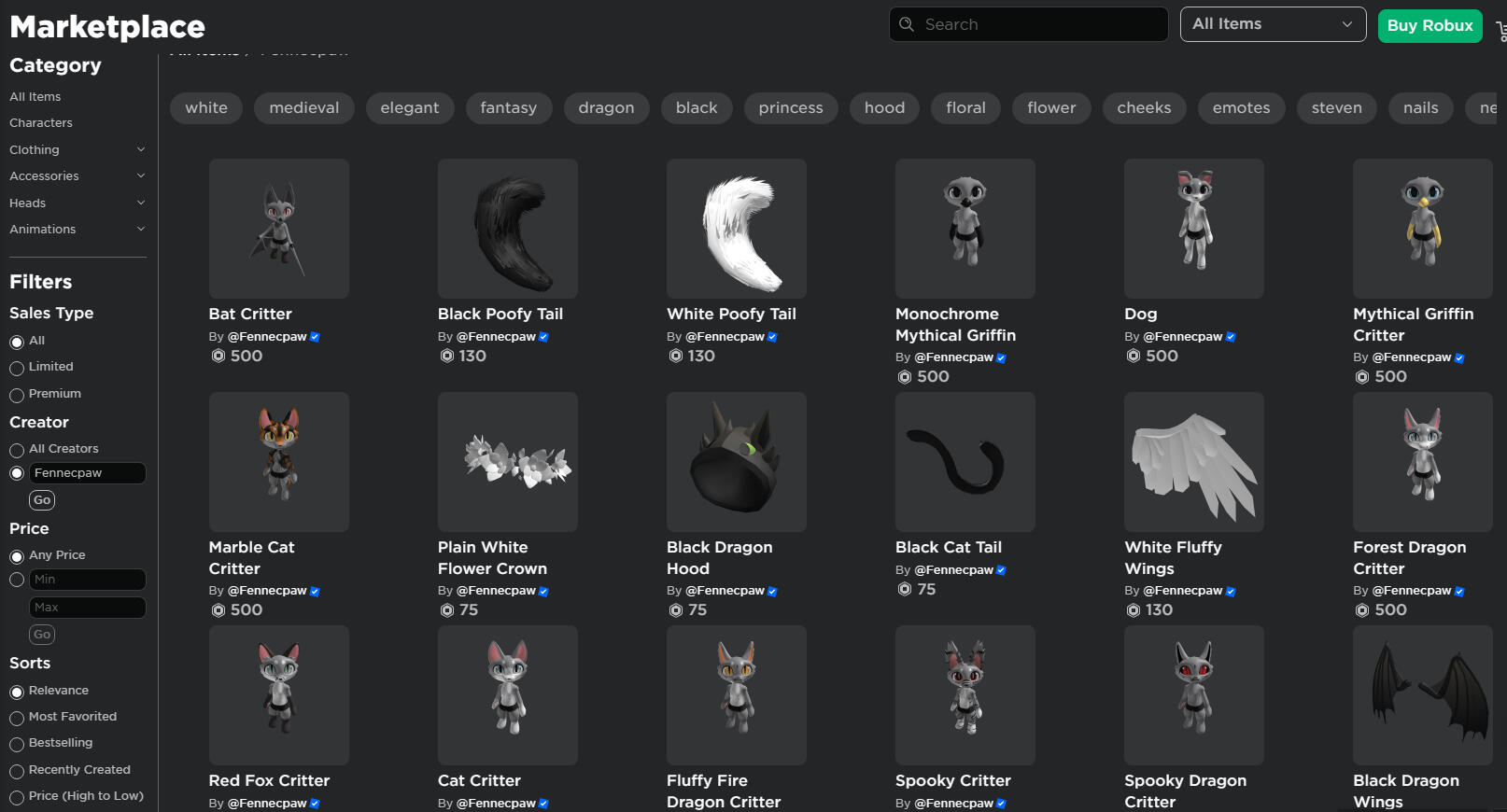Expand the Accessories category
Viewport: 1507px width, 812px height.
(77, 175)
